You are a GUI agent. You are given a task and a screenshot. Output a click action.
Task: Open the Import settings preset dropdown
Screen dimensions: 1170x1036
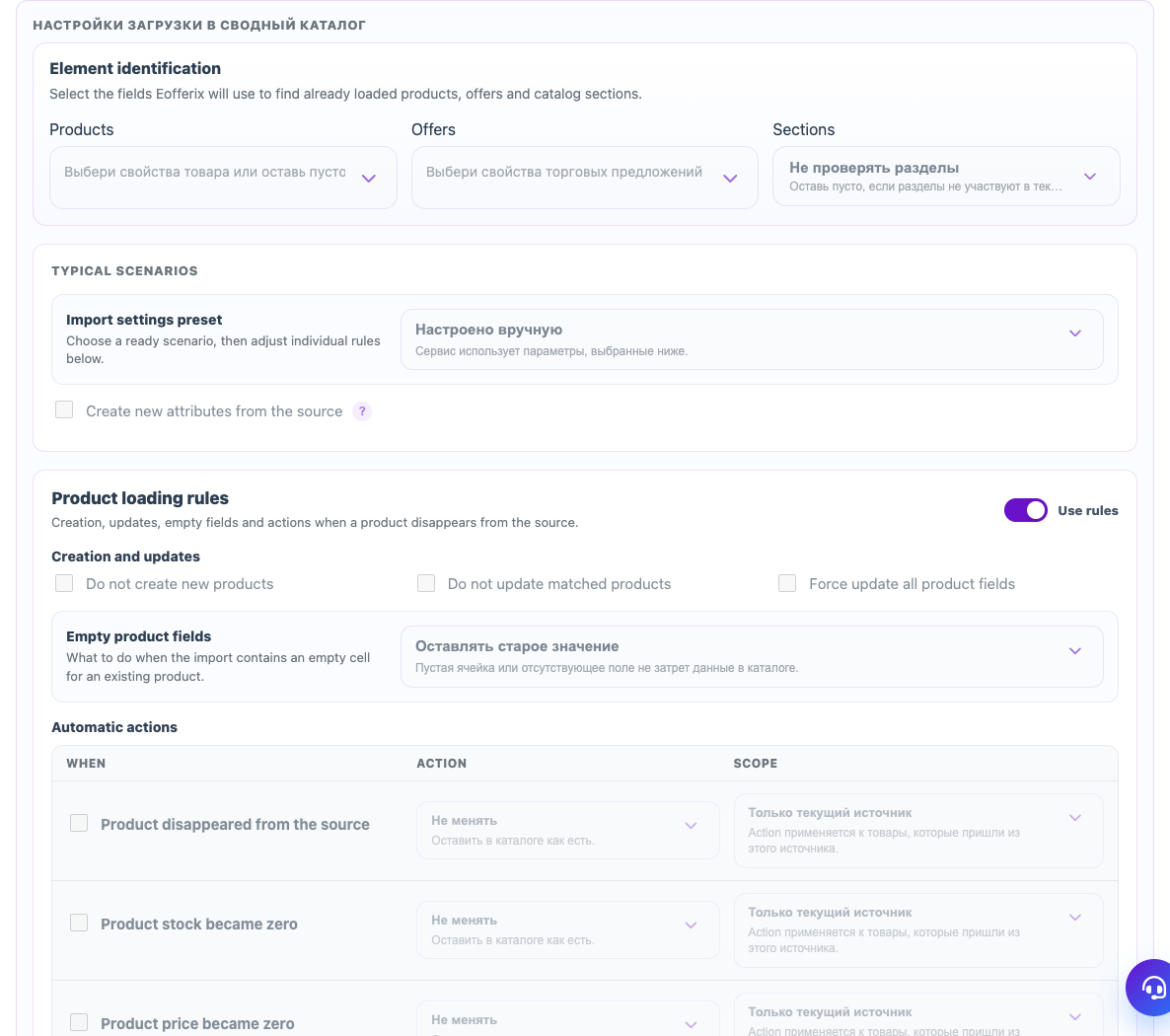click(752, 339)
